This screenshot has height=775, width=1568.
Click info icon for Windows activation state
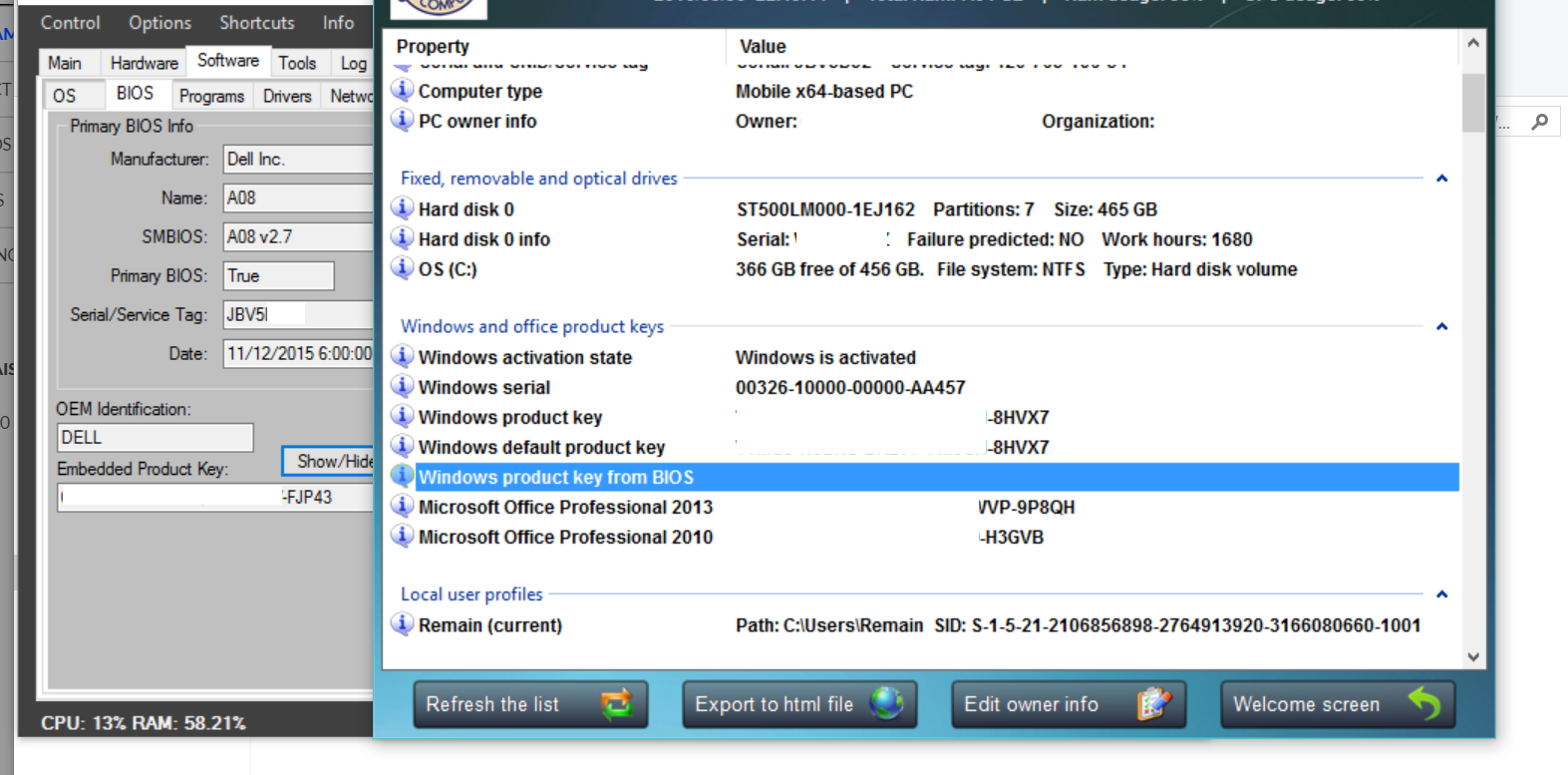click(402, 356)
